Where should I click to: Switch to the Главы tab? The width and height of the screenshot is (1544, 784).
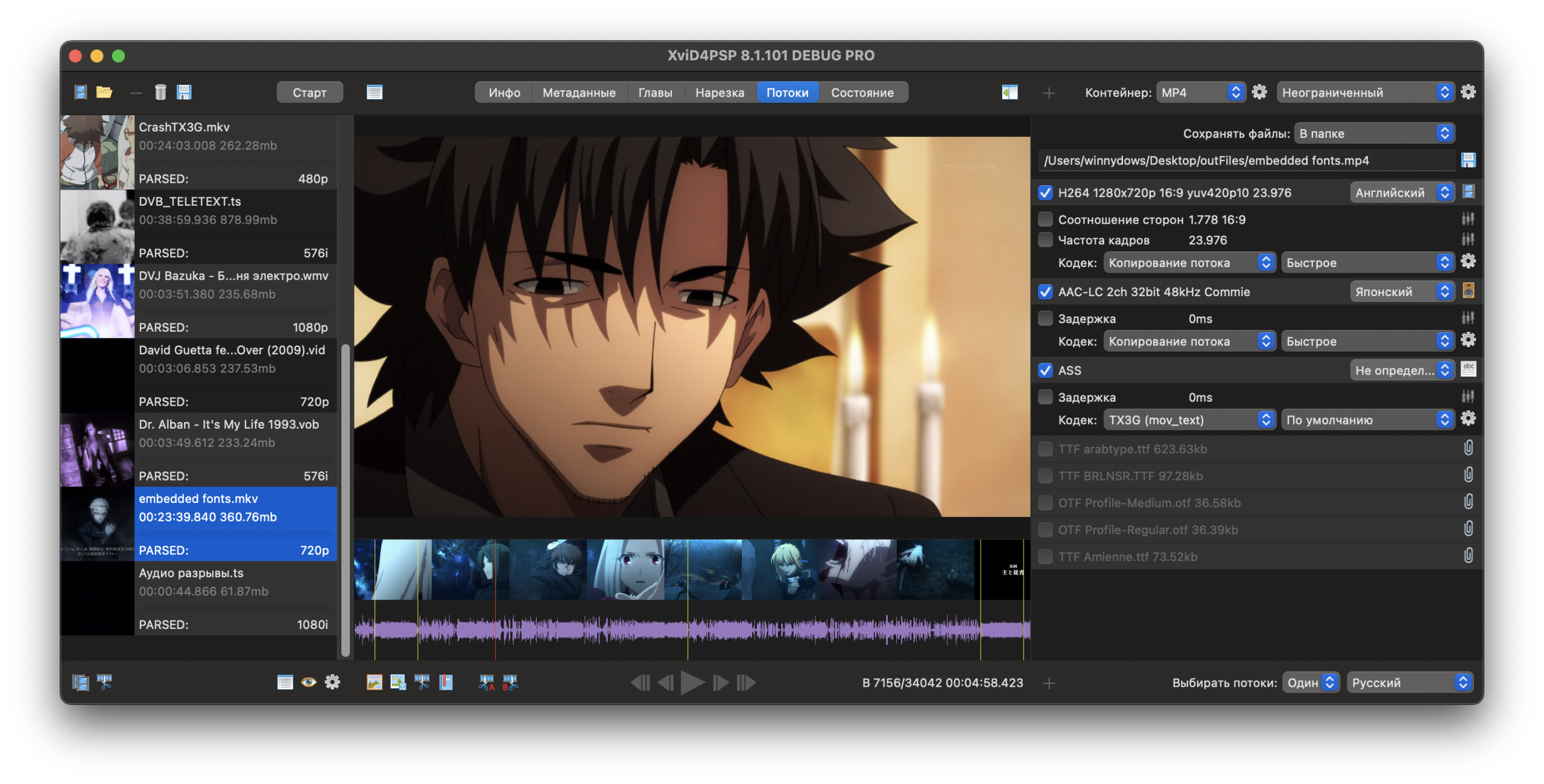(x=655, y=92)
